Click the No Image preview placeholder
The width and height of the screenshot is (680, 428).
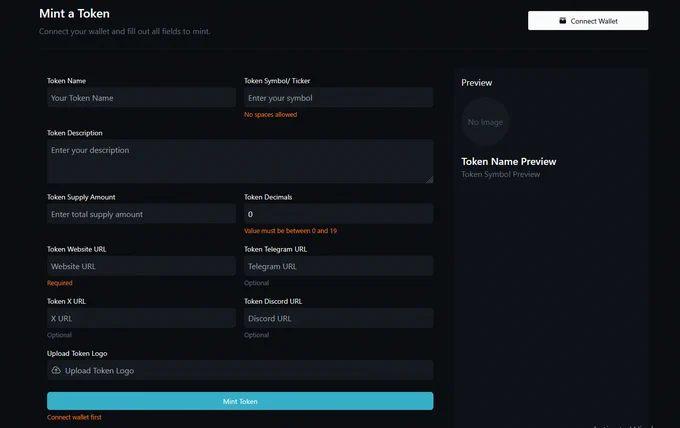click(x=485, y=122)
